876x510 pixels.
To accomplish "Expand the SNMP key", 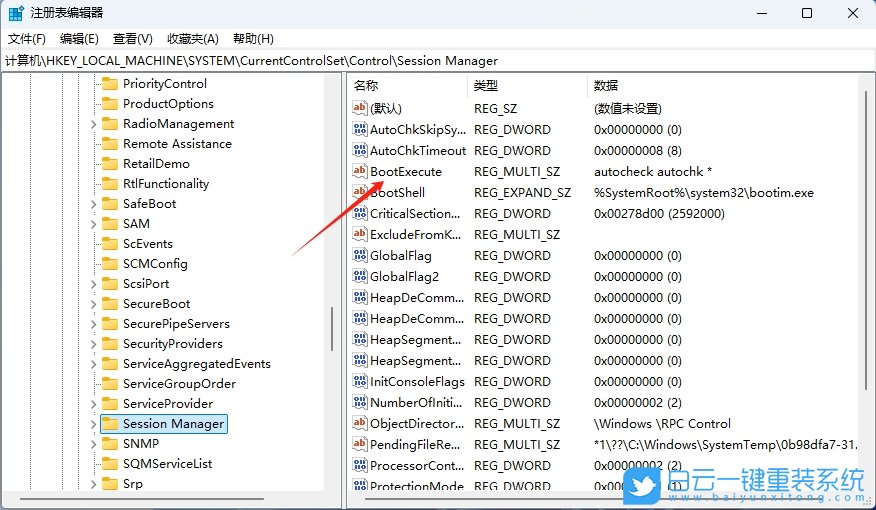I will click(x=93, y=444).
